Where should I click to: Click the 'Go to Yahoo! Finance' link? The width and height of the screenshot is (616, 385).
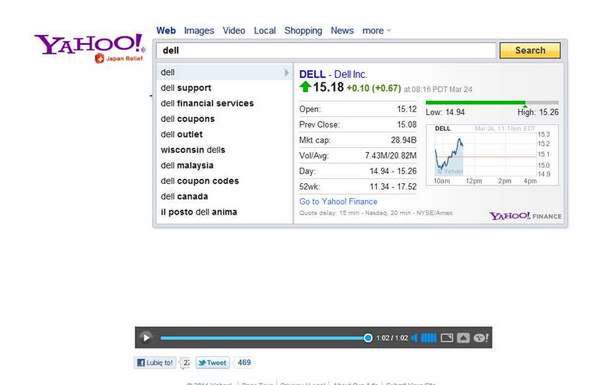(x=338, y=202)
